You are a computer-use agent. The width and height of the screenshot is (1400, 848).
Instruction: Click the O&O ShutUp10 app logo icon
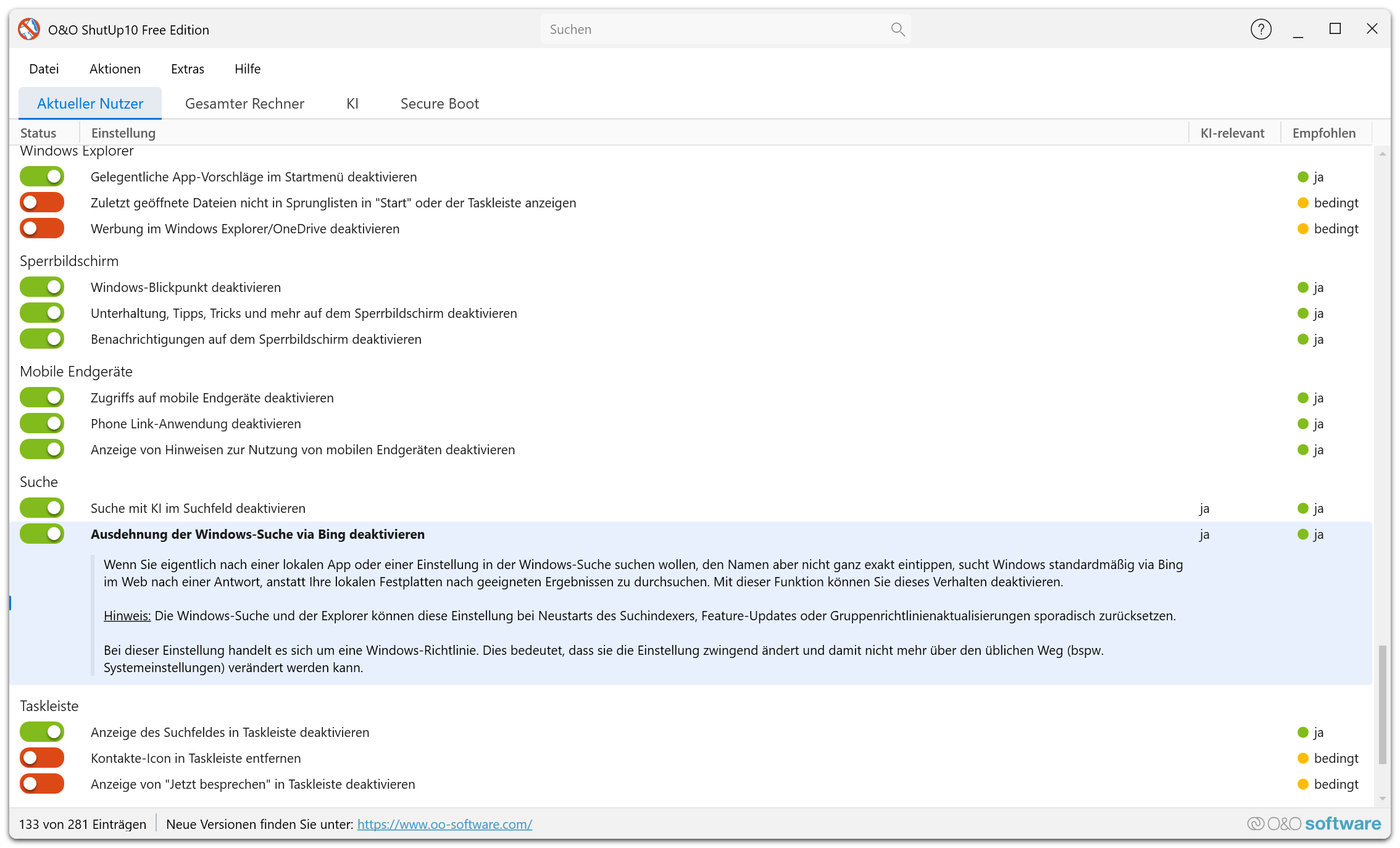click(x=29, y=29)
